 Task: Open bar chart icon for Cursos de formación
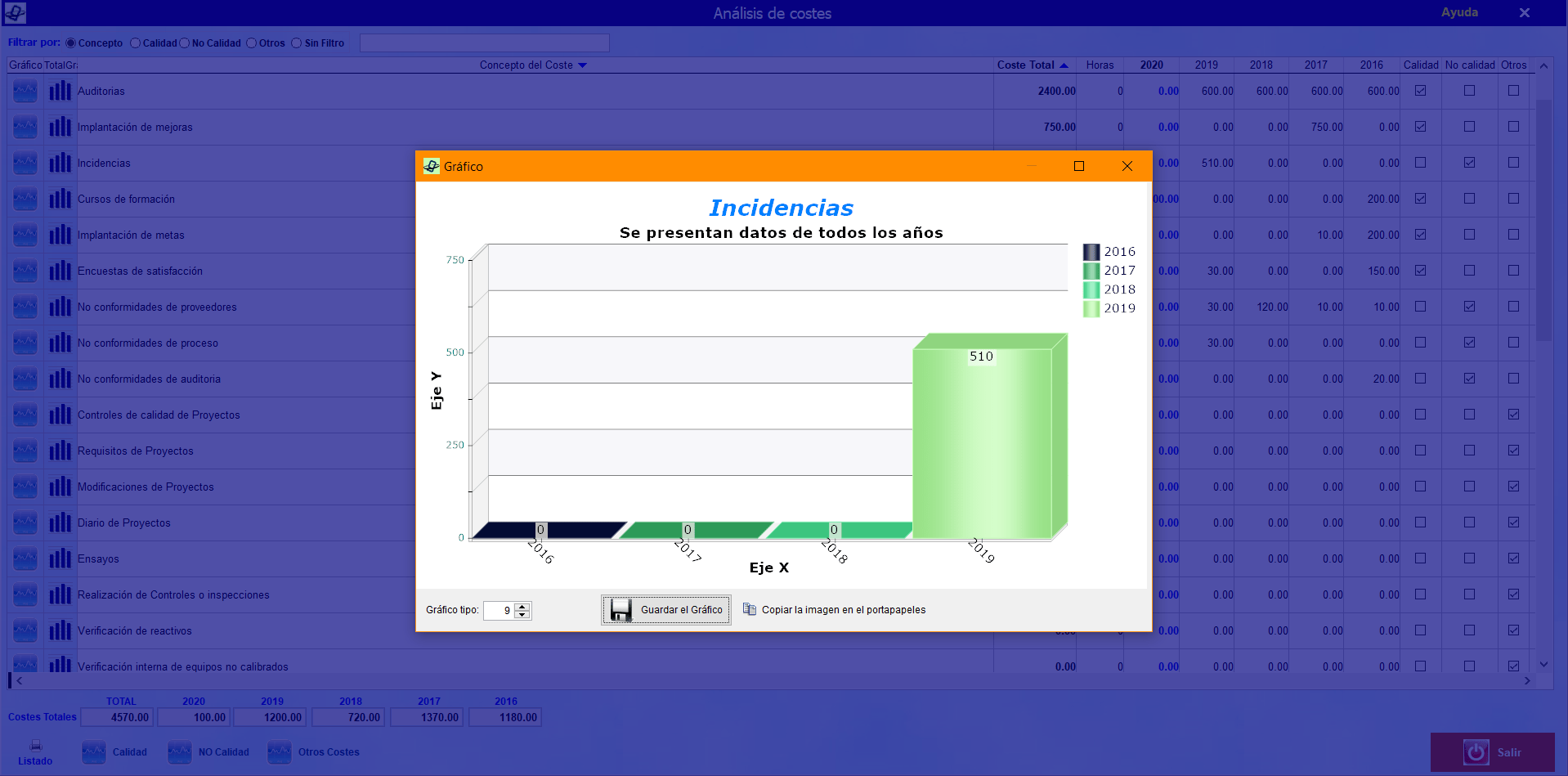click(60, 199)
